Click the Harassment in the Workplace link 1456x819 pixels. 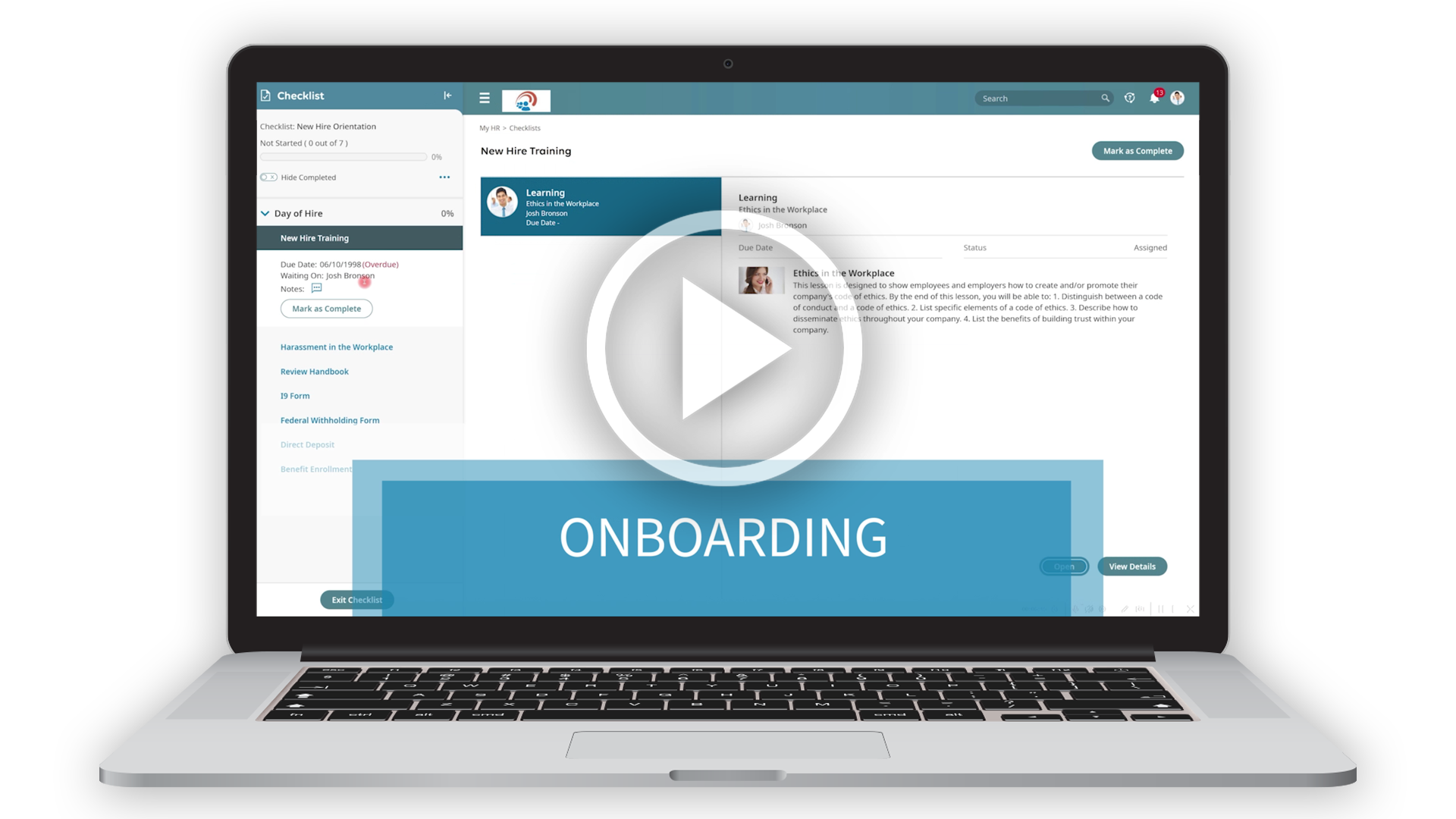point(337,346)
